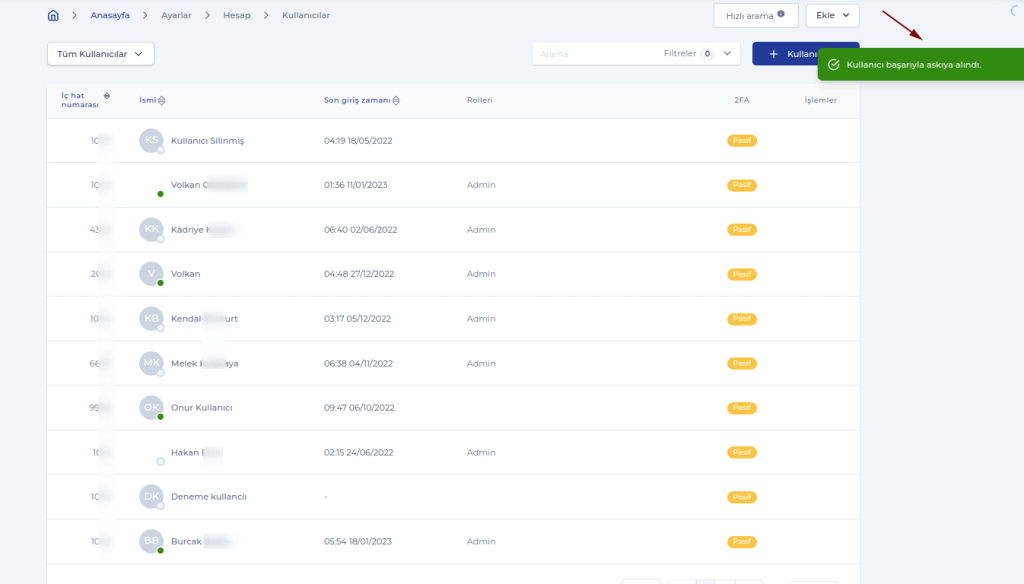The height and width of the screenshot is (584, 1024).
Task: Click BB avatar of Burcak
Action: [x=151, y=541]
